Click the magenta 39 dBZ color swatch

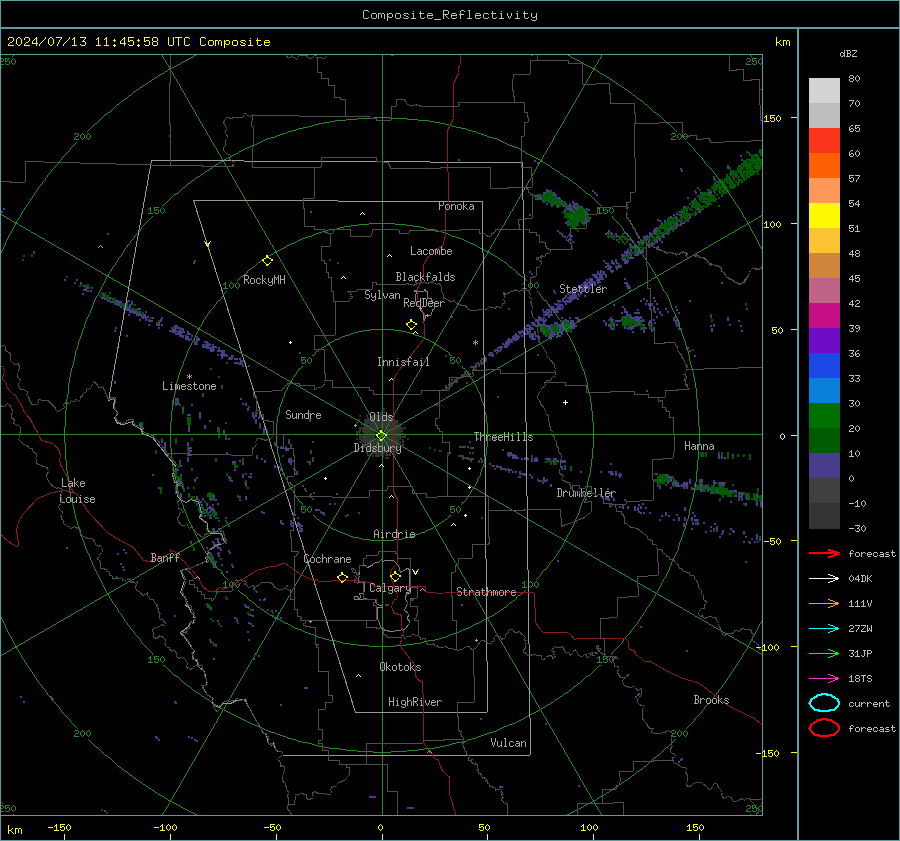(x=824, y=316)
